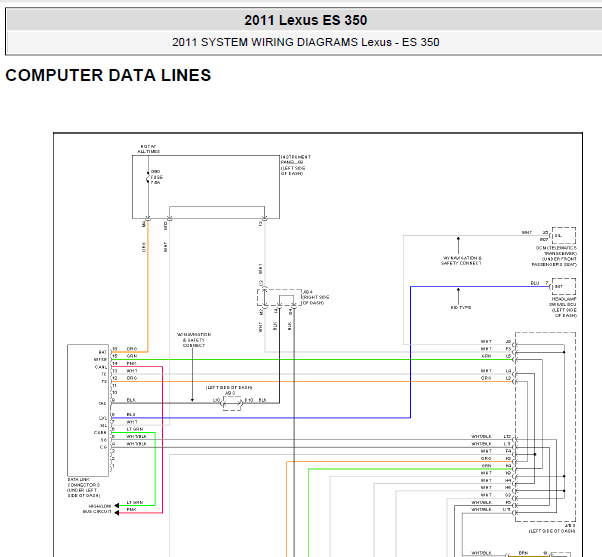This screenshot has width=602, height=557.
Task: Click the A30 connector dashed box on the BLK wire
Action: pyautogui.click(x=232, y=403)
